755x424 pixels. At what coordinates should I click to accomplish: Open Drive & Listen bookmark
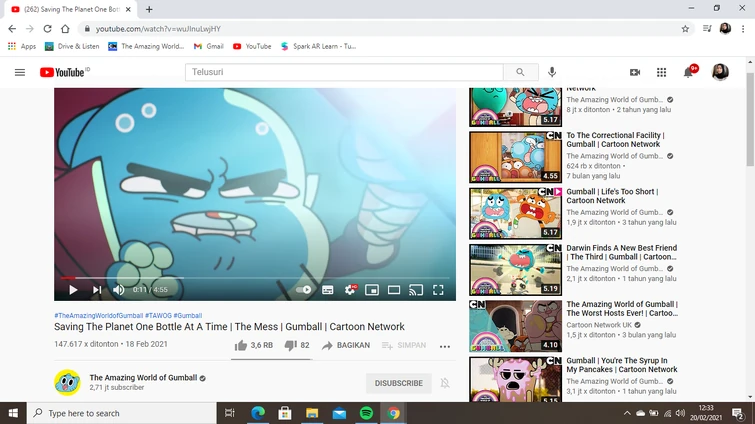[x=72, y=46]
